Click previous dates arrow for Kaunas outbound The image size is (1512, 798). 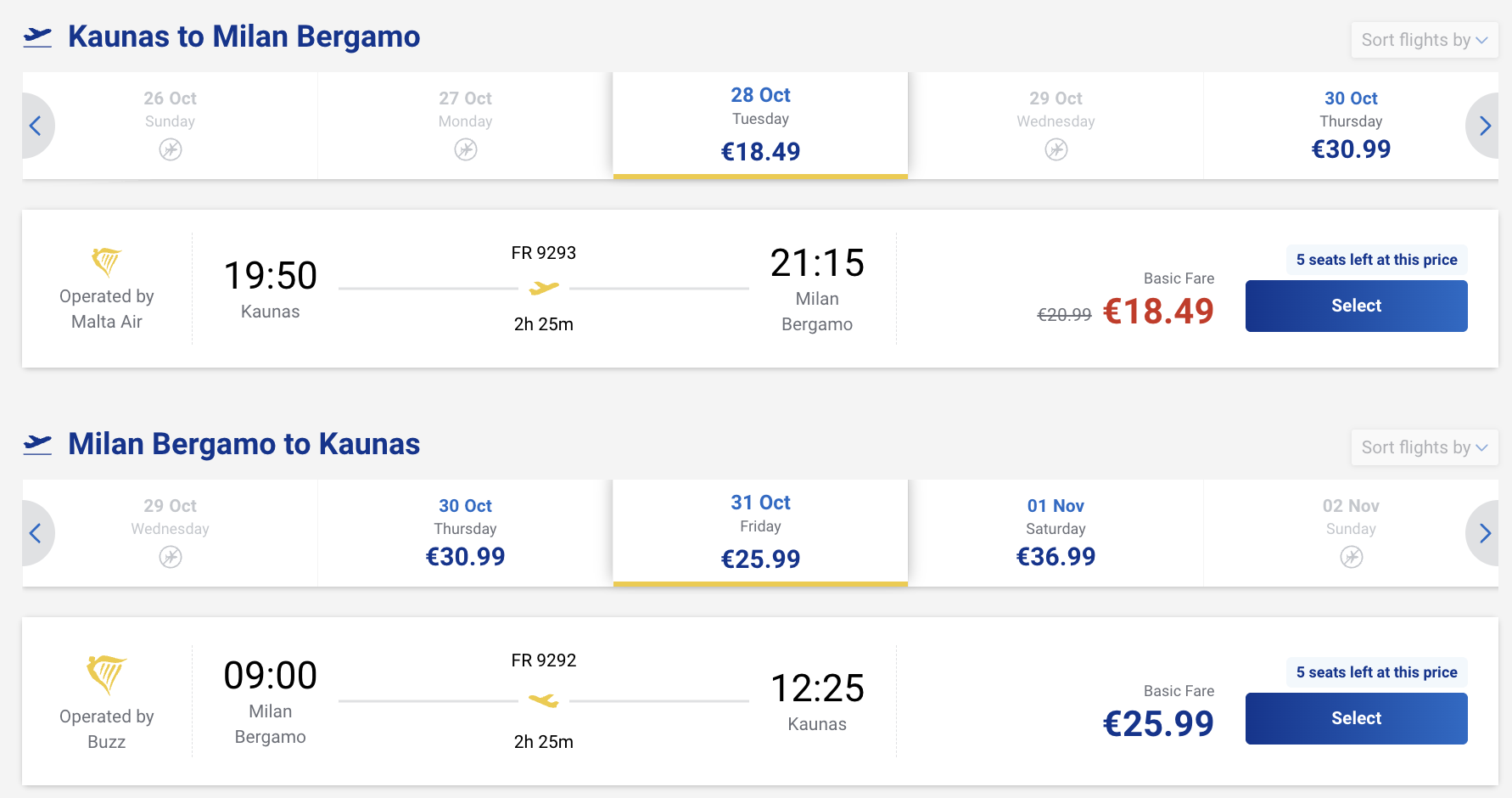coord(37,126)
